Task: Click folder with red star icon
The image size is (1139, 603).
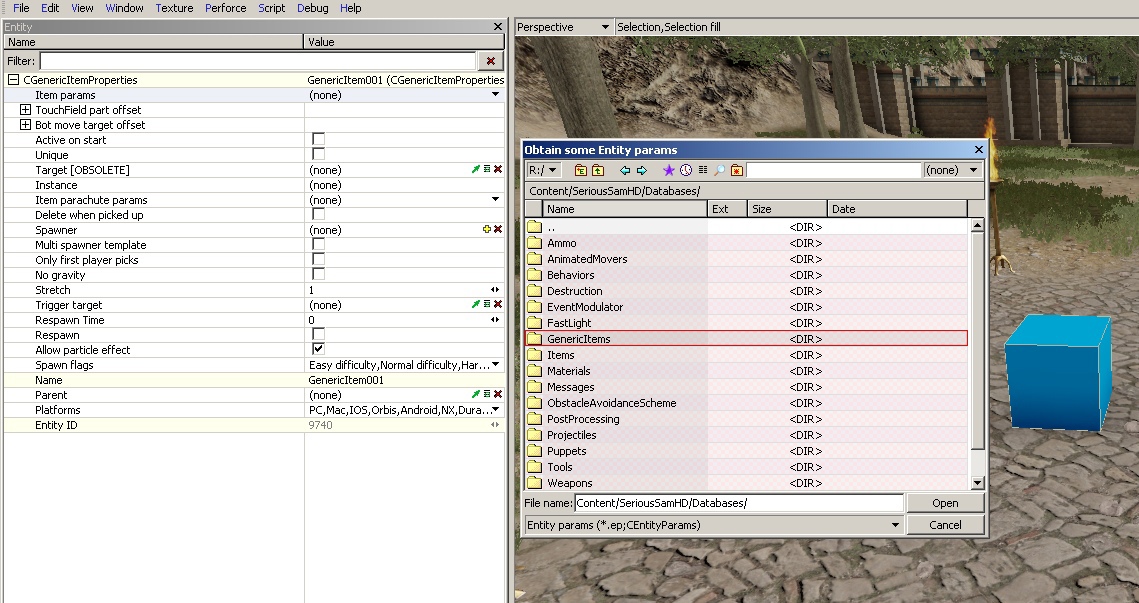Action: pos(737,170)
